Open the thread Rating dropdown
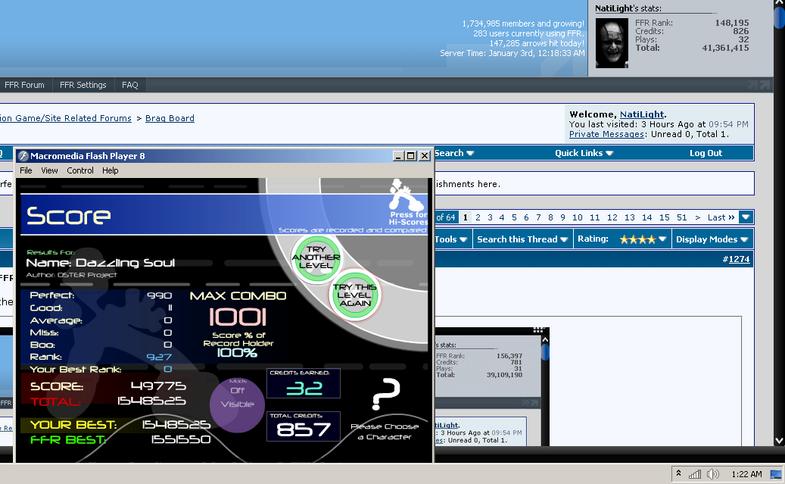 pos(622,239)
